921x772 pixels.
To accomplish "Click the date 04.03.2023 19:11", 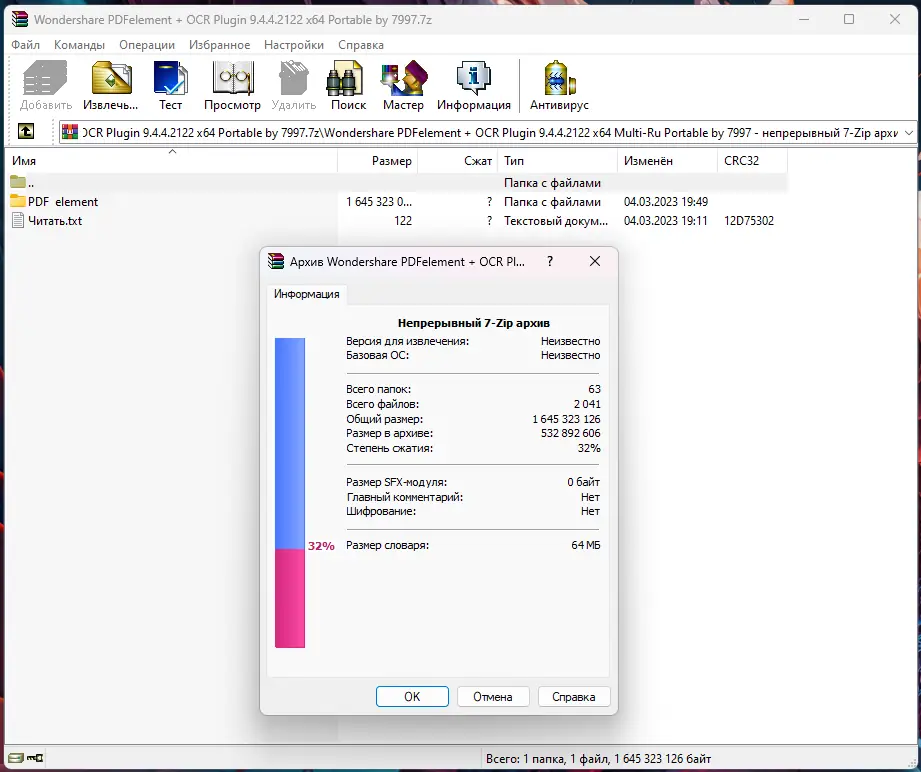I will point(665,221).
